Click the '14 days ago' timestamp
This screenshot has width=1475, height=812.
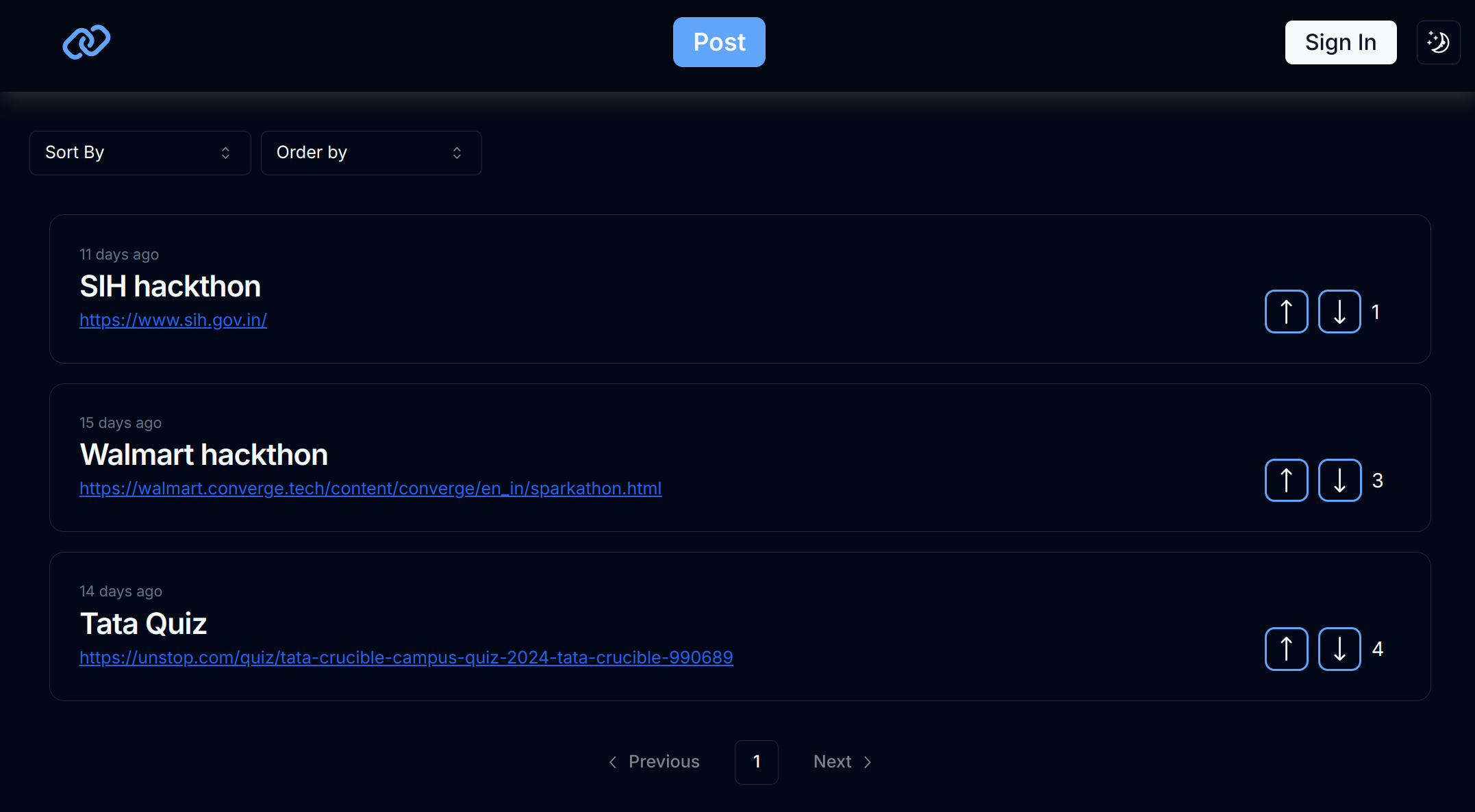point(121,591)
